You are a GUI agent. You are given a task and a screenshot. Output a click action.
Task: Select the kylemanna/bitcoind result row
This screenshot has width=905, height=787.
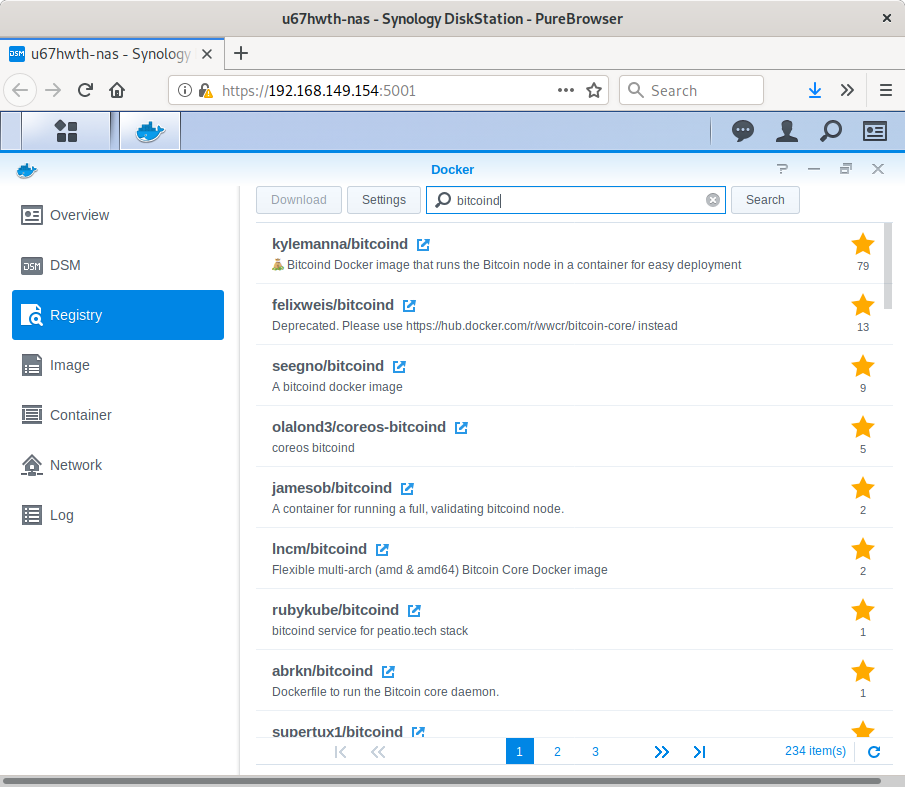pyautogui.click(x=570, y=253)
